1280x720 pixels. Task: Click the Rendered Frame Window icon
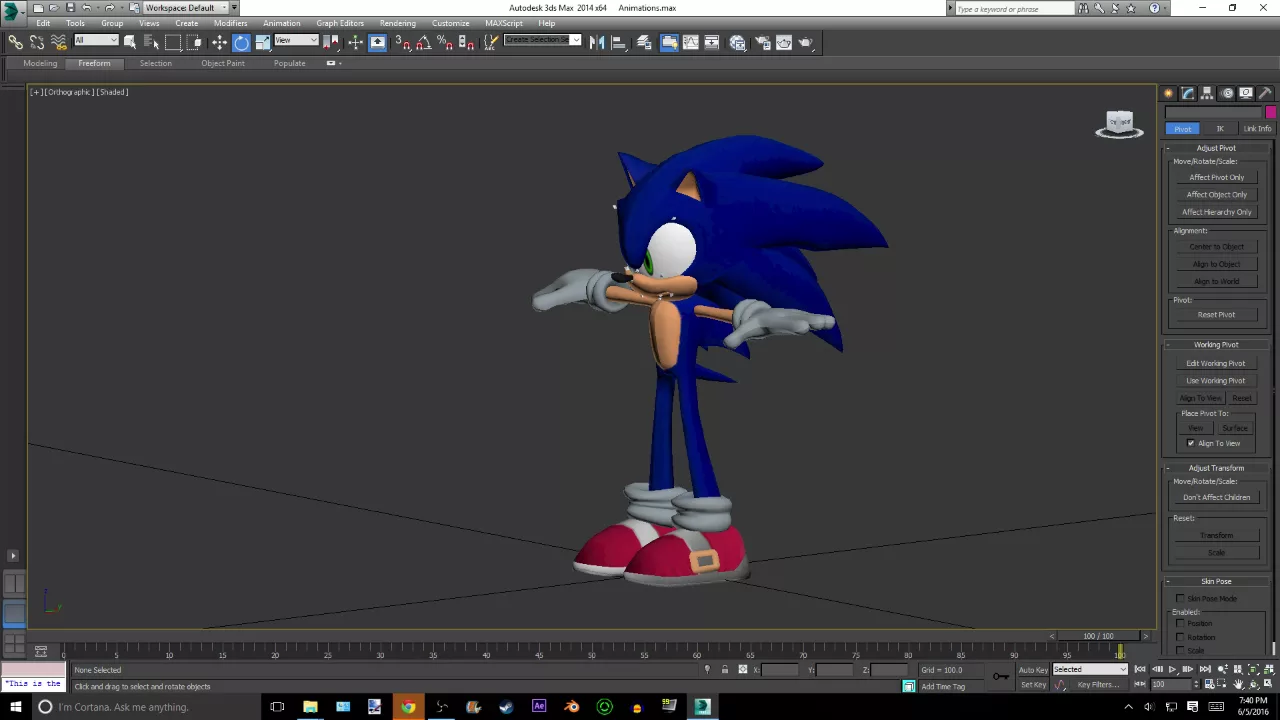pyautogui.click(x=784, y=42)
